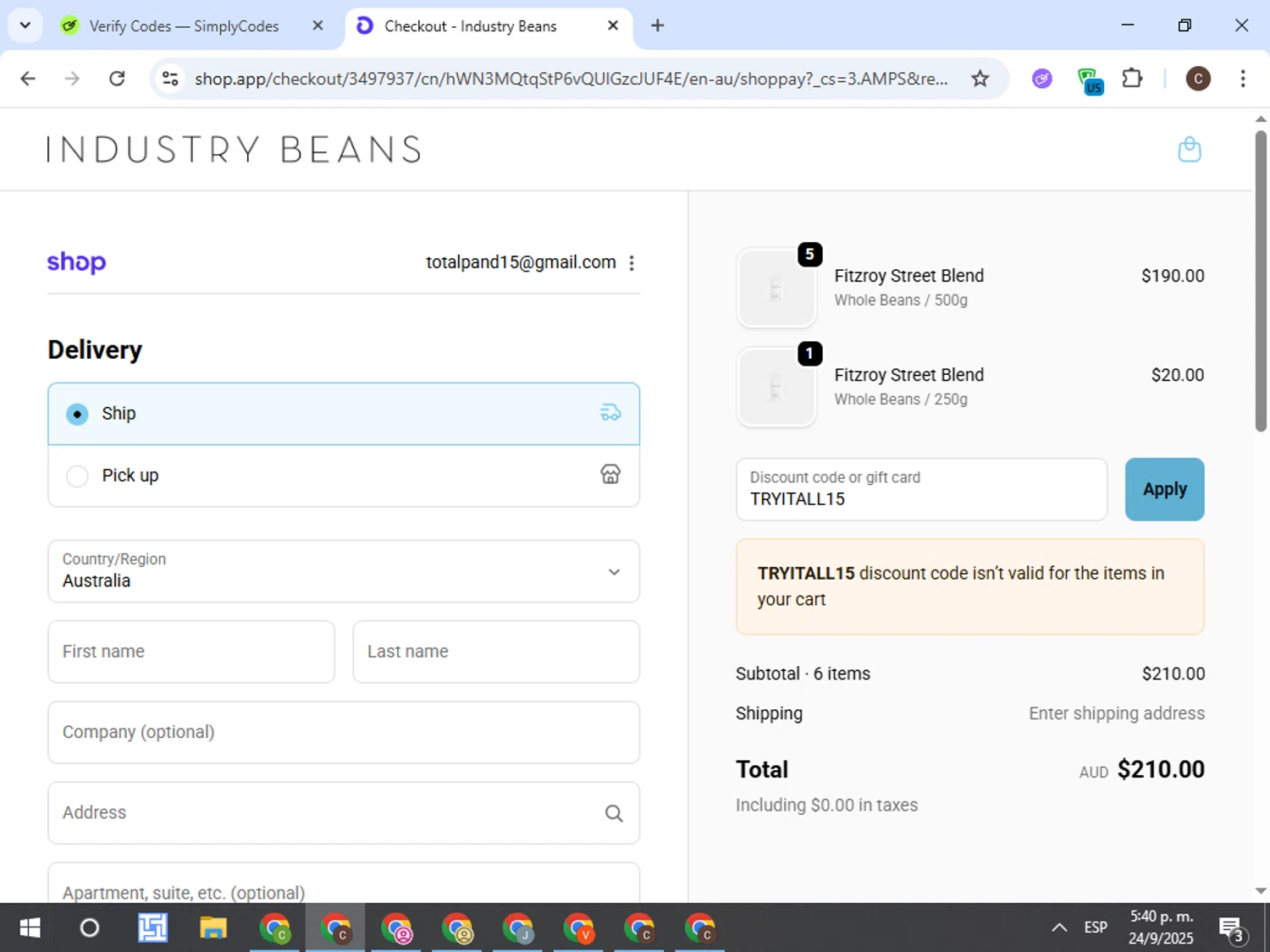The width and height of the screenshot is (1270, 952).
Task: Go back to the previous page
Action: [x=28, y=79]
